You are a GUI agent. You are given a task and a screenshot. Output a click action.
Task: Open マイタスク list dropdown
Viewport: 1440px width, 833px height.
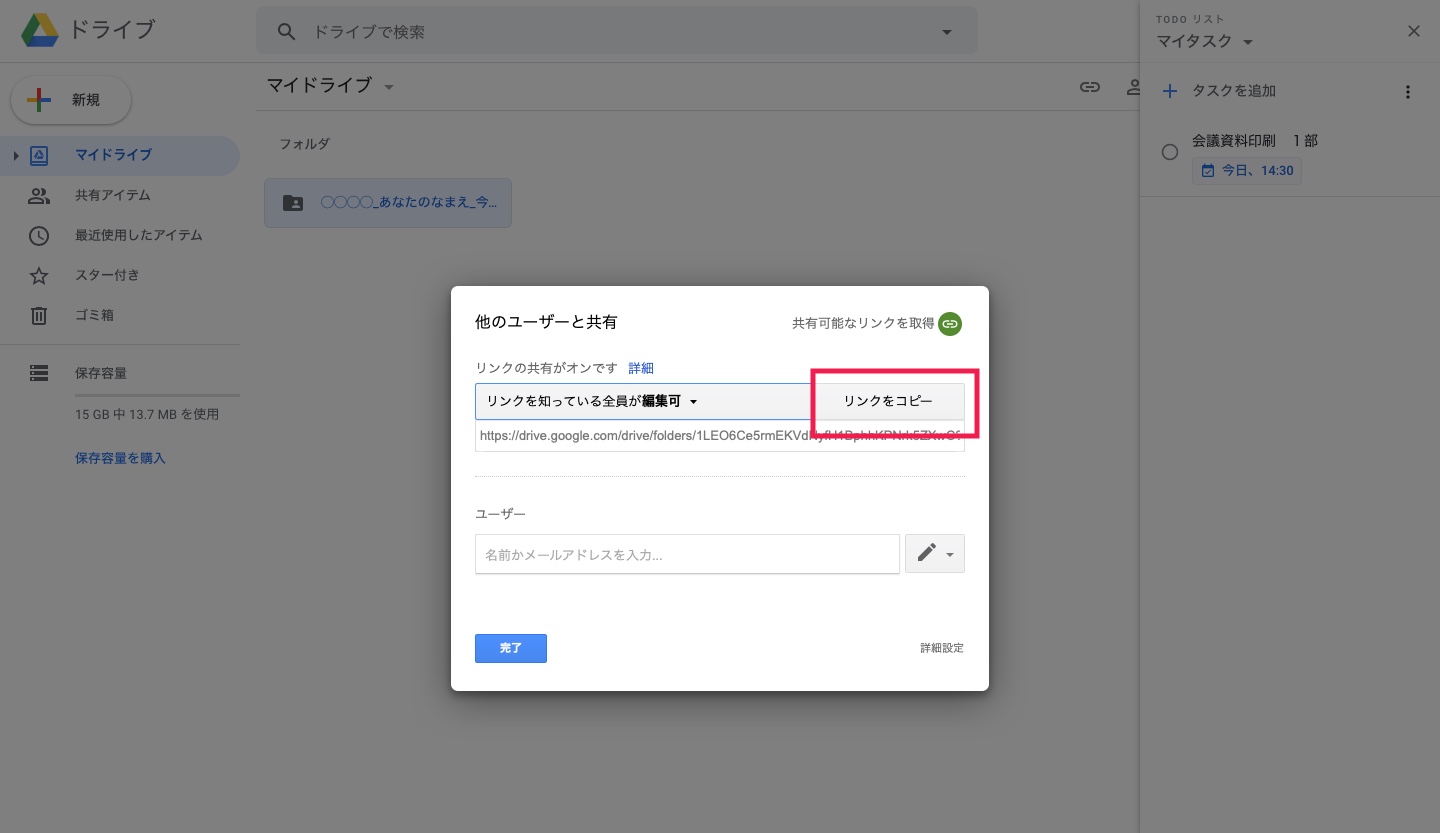[1205, 42]
